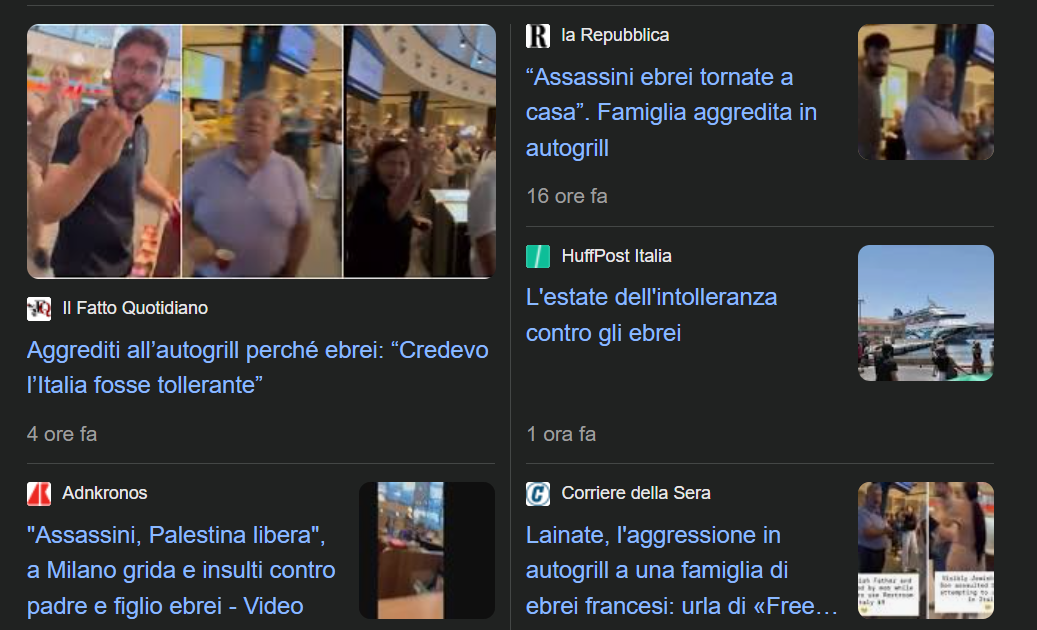
Task: Click the Corriere della Sera source name
Action: pos(636,493)
